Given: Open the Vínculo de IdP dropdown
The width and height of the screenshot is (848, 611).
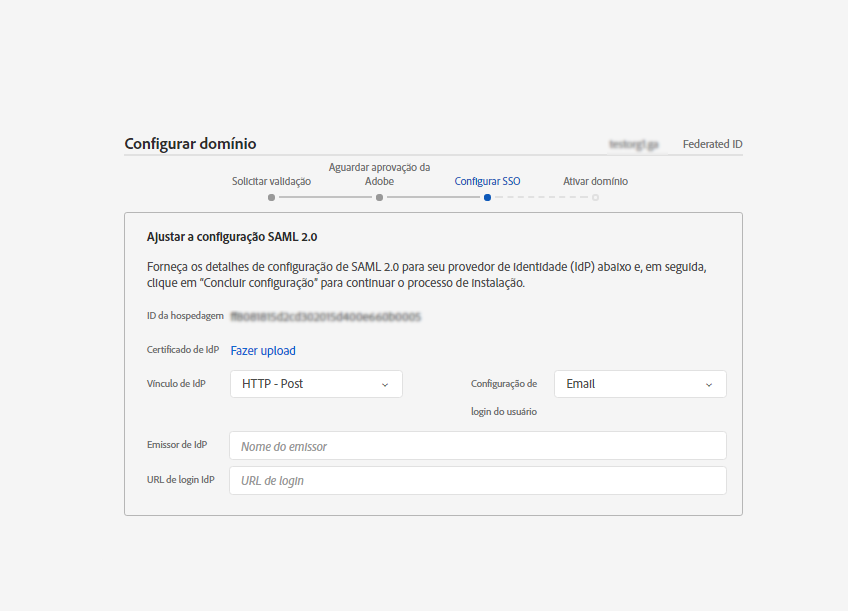Looking at the screenshot, I should (316, 384).
